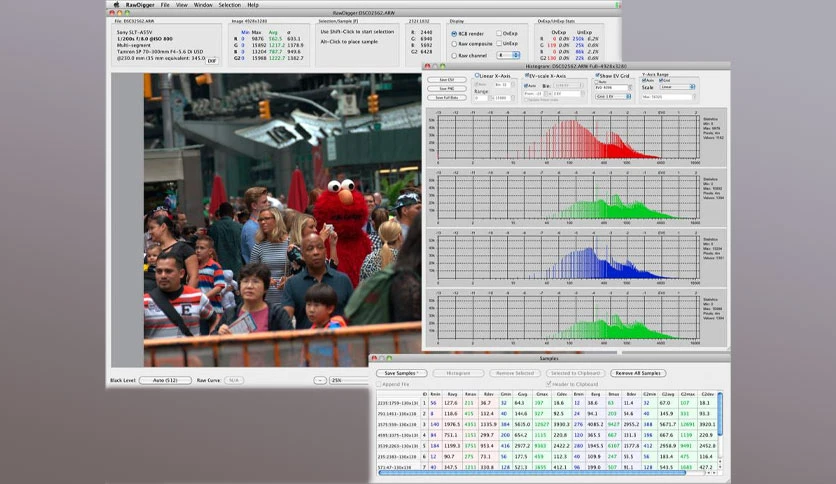
Task: Click the Save CSV button
Action: (447, 80)
